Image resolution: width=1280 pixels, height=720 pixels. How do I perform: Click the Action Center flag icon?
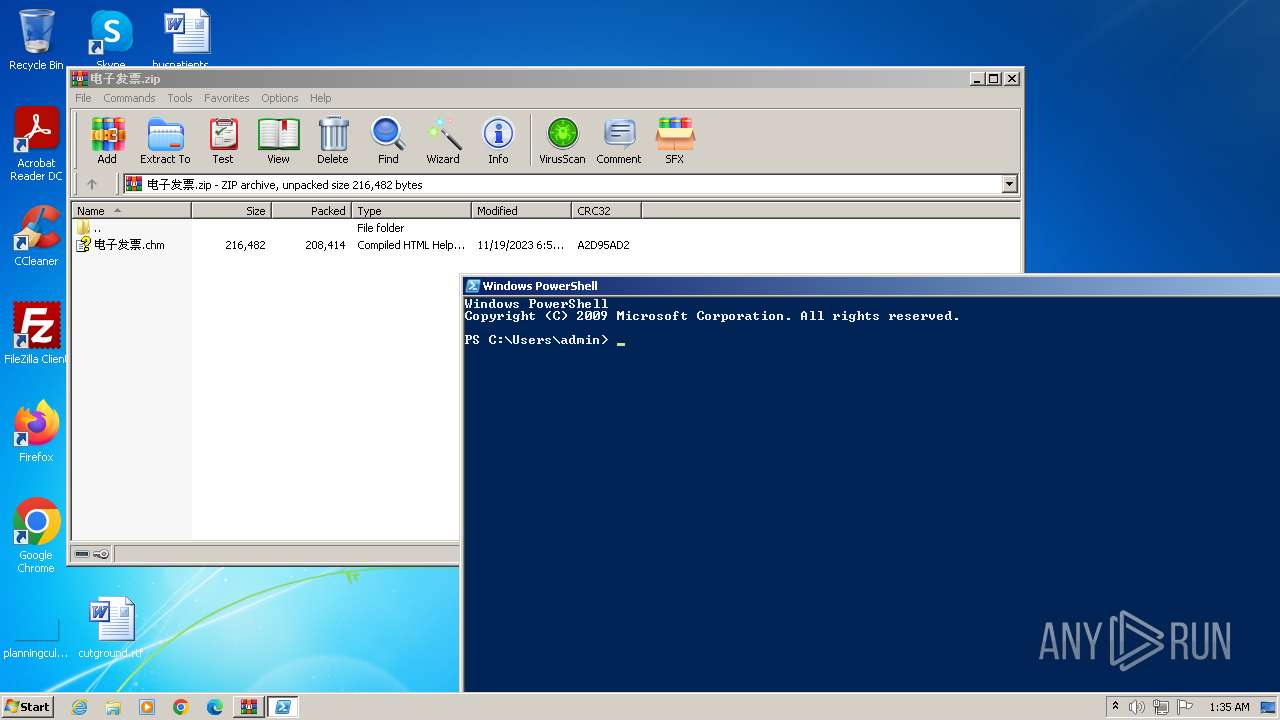point(1185,707)
